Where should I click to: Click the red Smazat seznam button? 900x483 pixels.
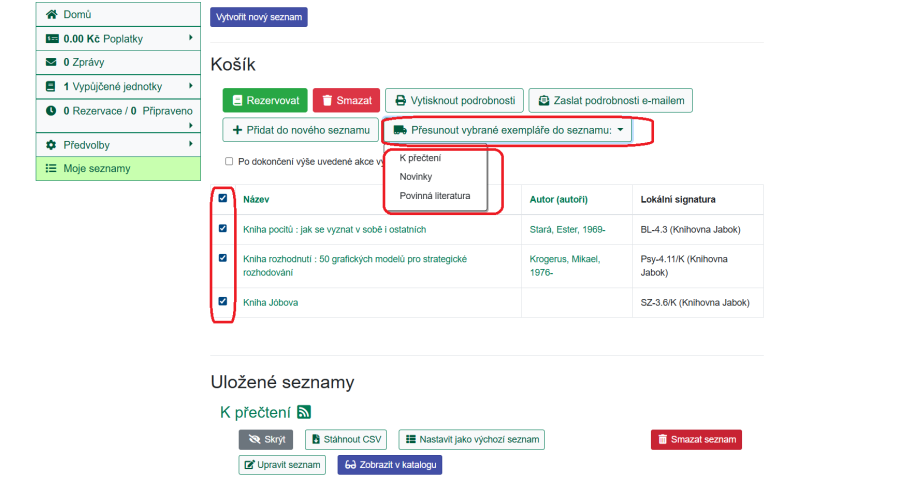point(696,440)
